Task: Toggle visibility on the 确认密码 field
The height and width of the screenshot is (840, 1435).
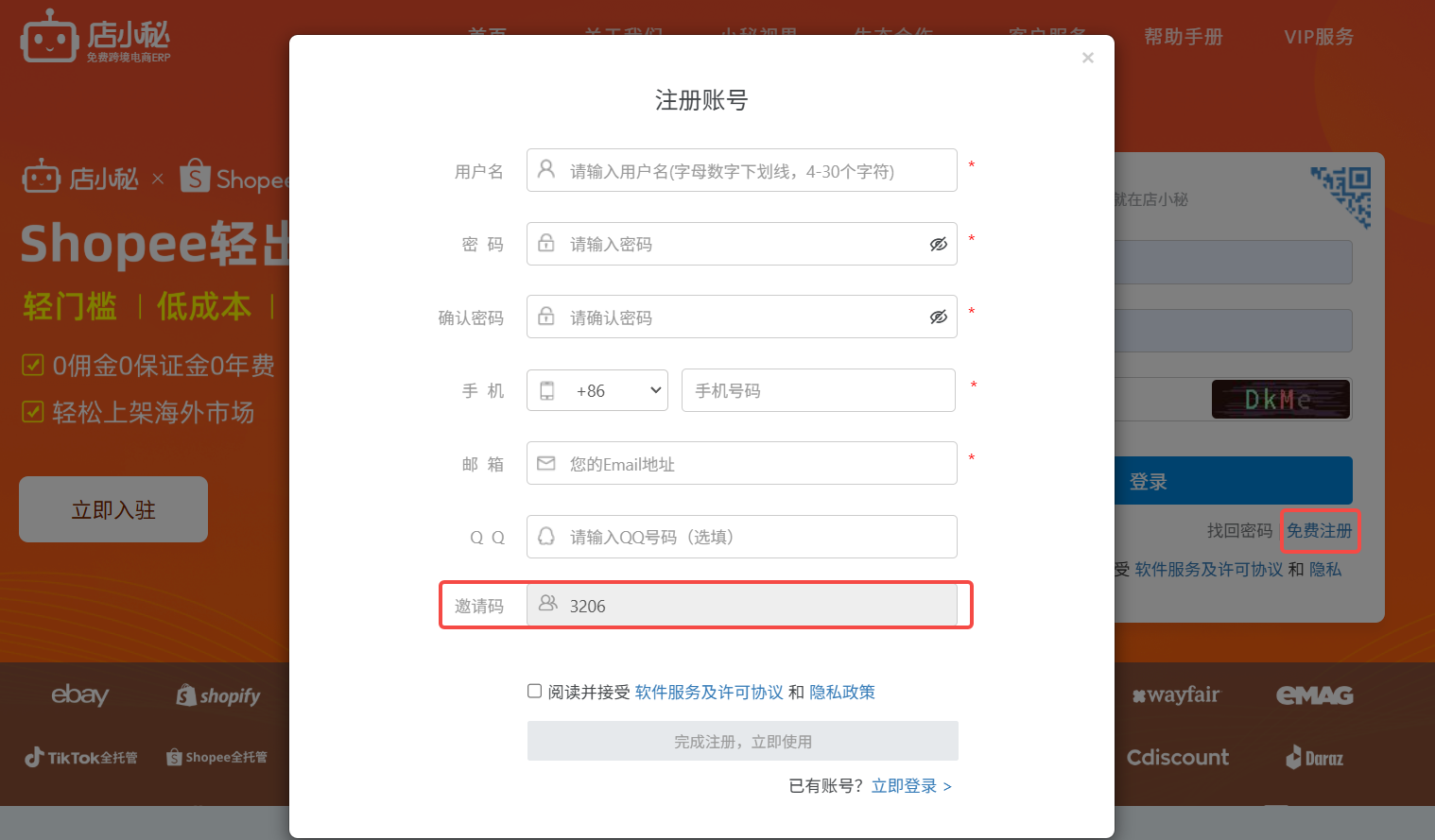Action: click(x=939, y=317)
